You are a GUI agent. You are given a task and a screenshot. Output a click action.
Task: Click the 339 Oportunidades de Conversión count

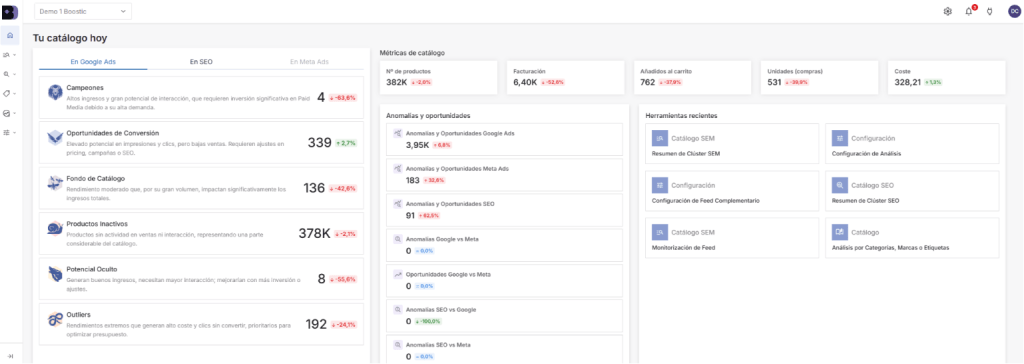coord(319,142)
